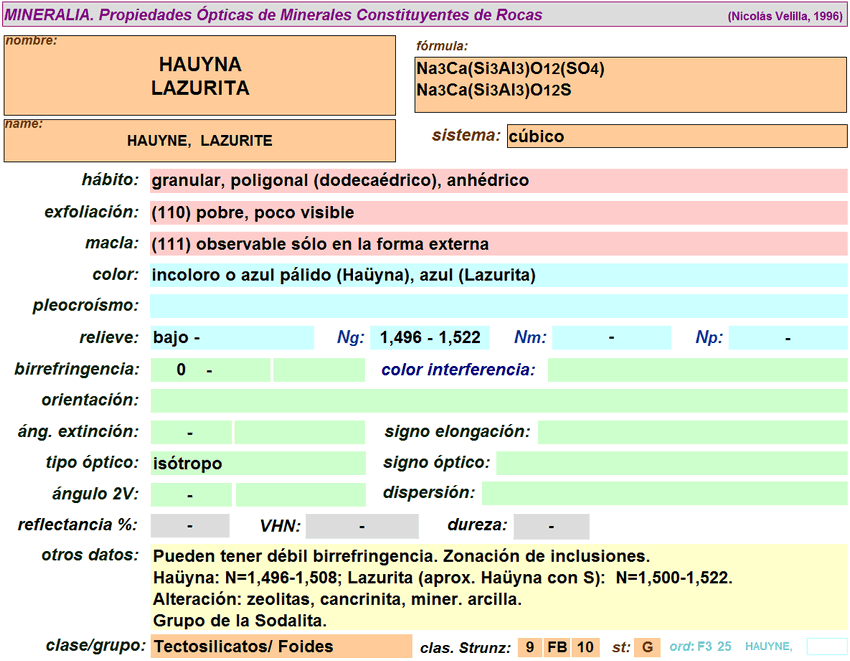The image size is (850, 661).
Task: Click the relieve field showing bajo
Action: tap(231, 338)
